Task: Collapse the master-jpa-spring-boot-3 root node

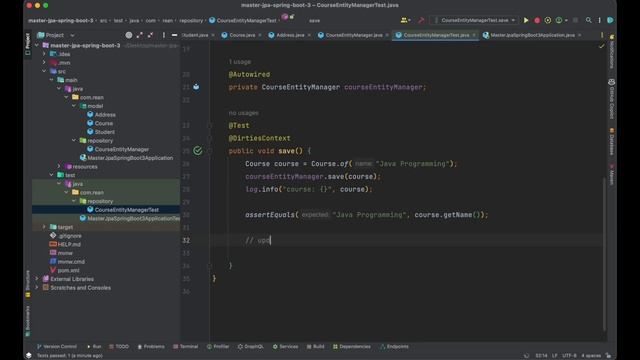Action: (37, 45)
